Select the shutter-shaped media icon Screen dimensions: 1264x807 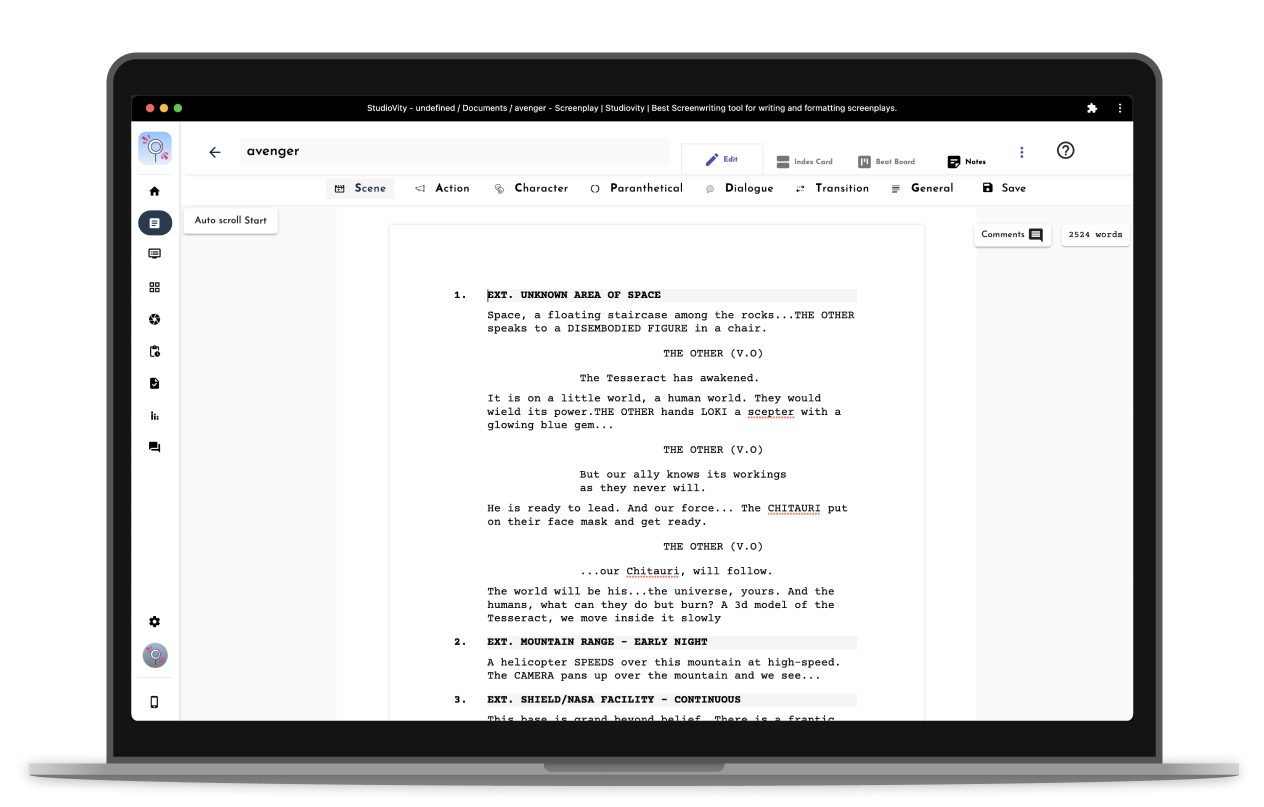click(x=155, y=319)
